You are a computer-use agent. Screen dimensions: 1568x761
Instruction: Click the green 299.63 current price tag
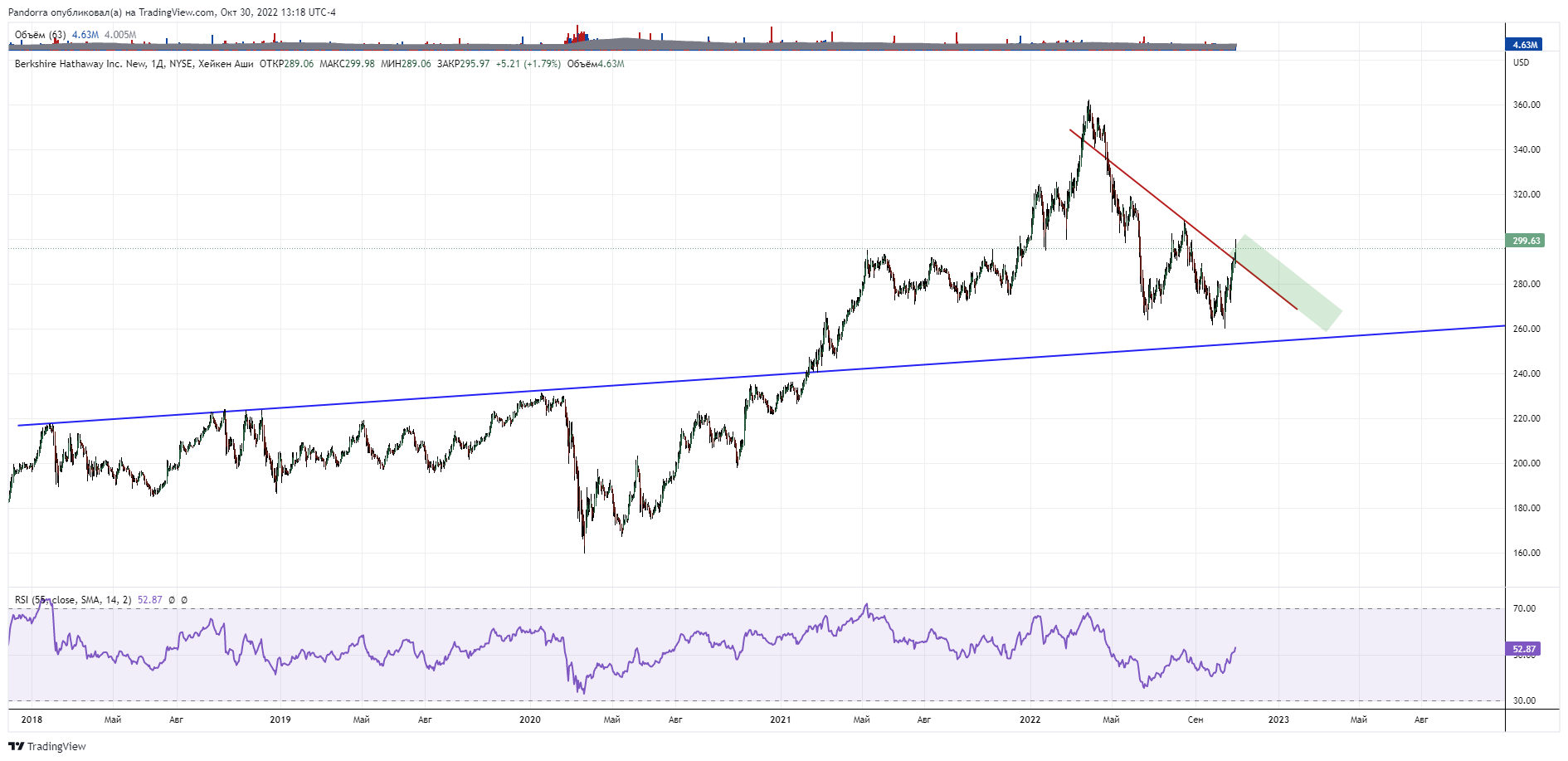pyautogui.click(x=1525, y=241)
